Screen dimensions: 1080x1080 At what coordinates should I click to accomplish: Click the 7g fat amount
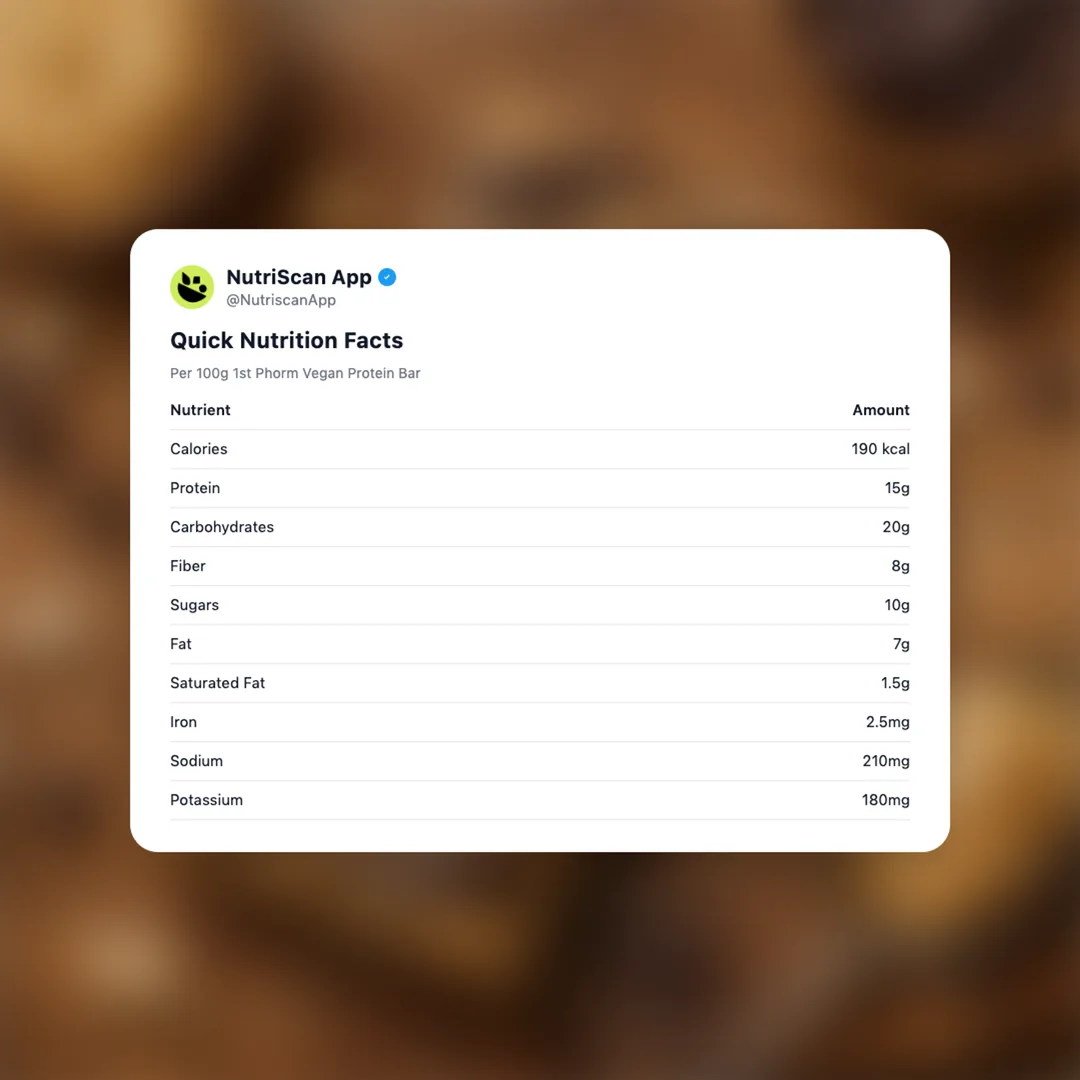click(x=901, y=644)
